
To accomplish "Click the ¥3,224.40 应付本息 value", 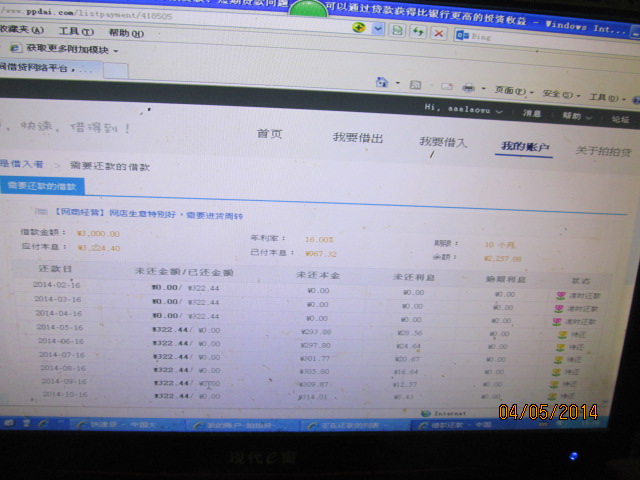I will pos(98,248).
